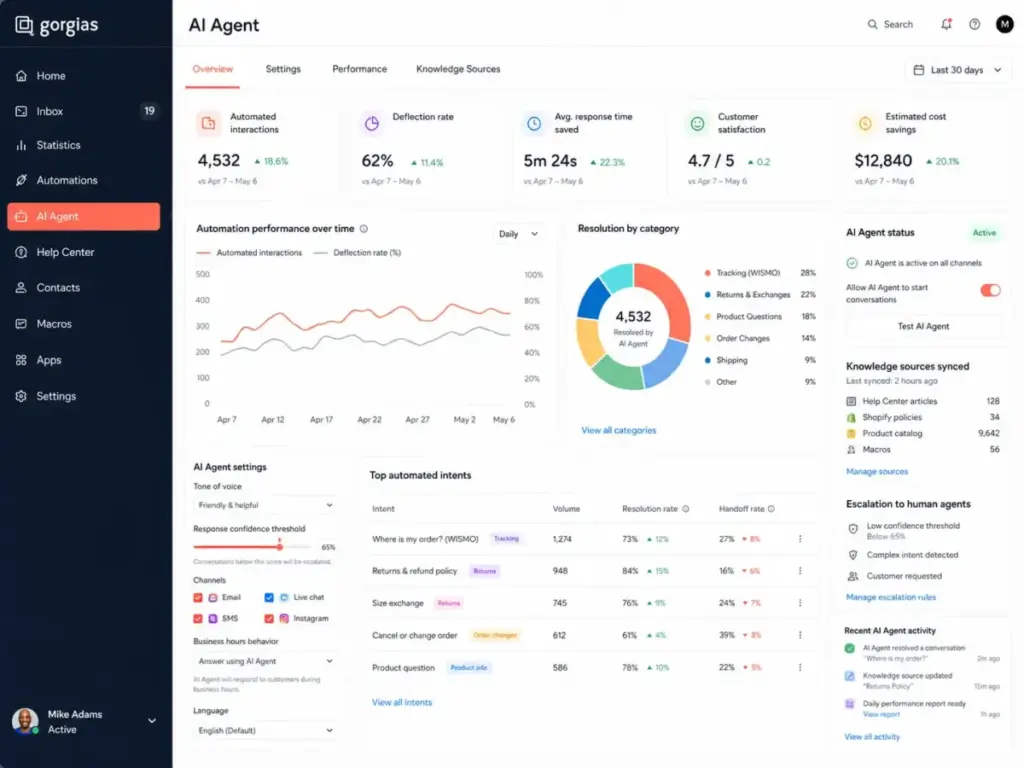Screen dimensions: 1024x768
Task: Open the Manage escalation rules link
Action: [891, 597]
